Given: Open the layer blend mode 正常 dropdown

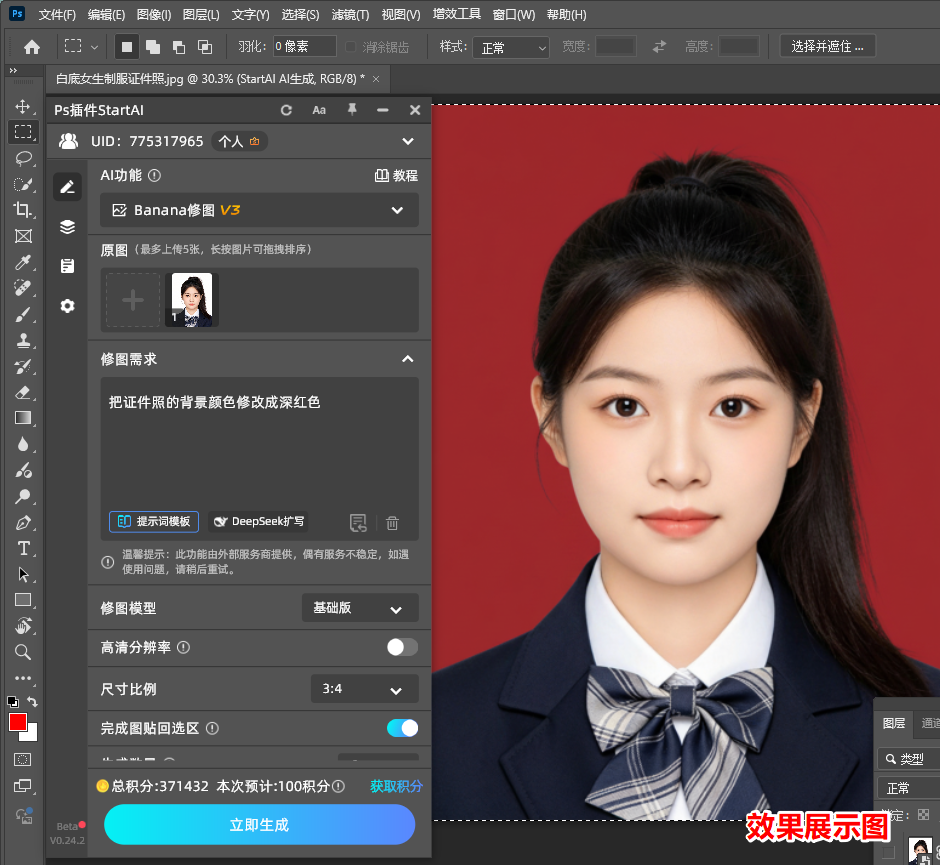Looking at the screenshot, I should pos(909,788).
